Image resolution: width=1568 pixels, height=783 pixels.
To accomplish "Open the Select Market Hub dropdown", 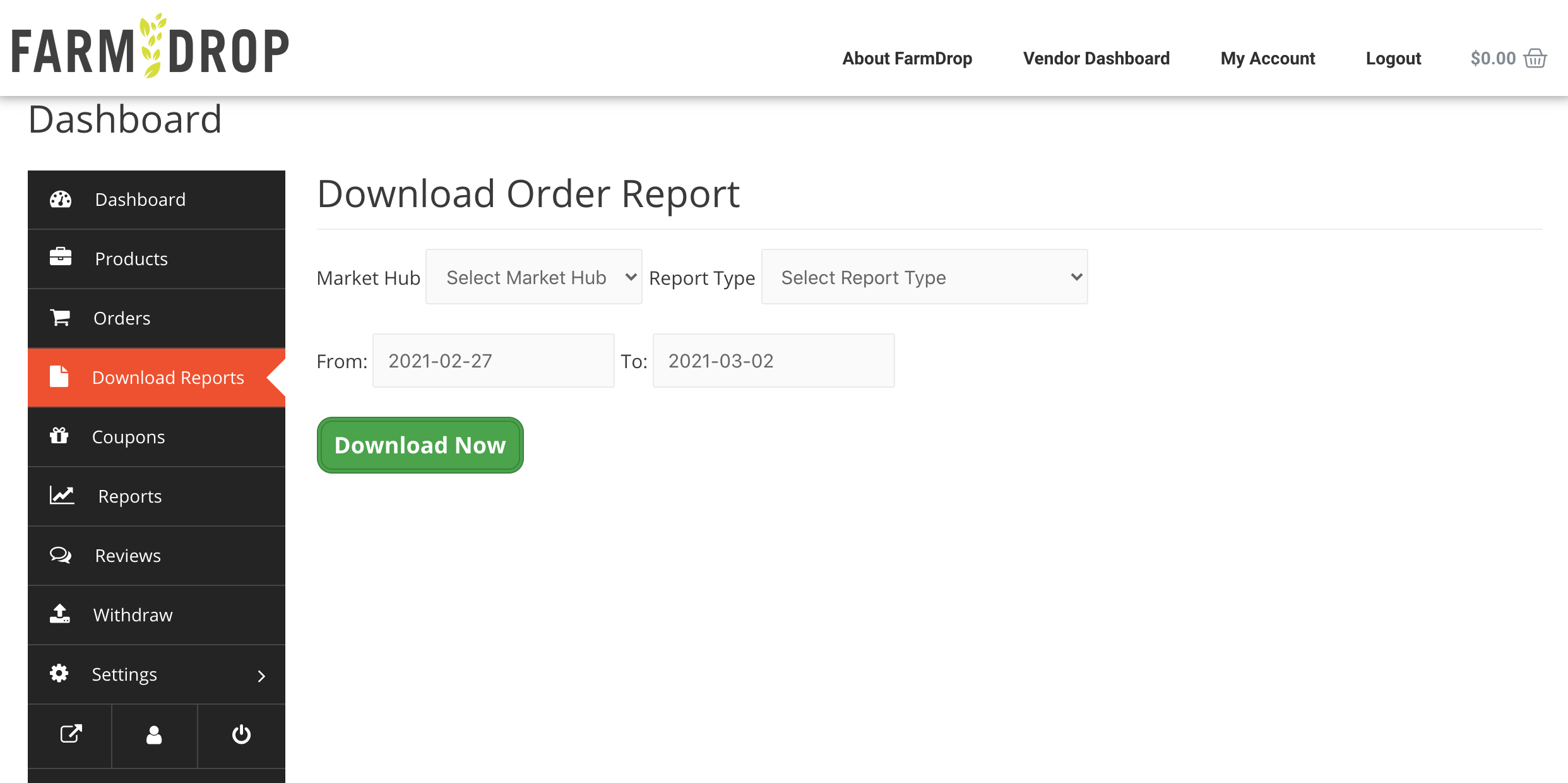I will pos(534,277).
